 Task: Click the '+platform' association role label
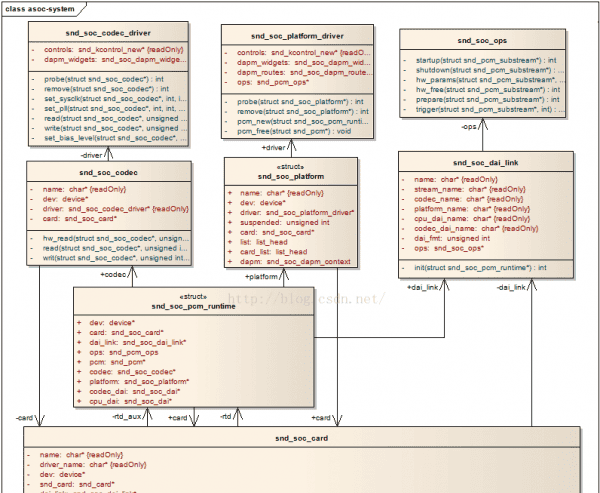[x=261, y=276]
